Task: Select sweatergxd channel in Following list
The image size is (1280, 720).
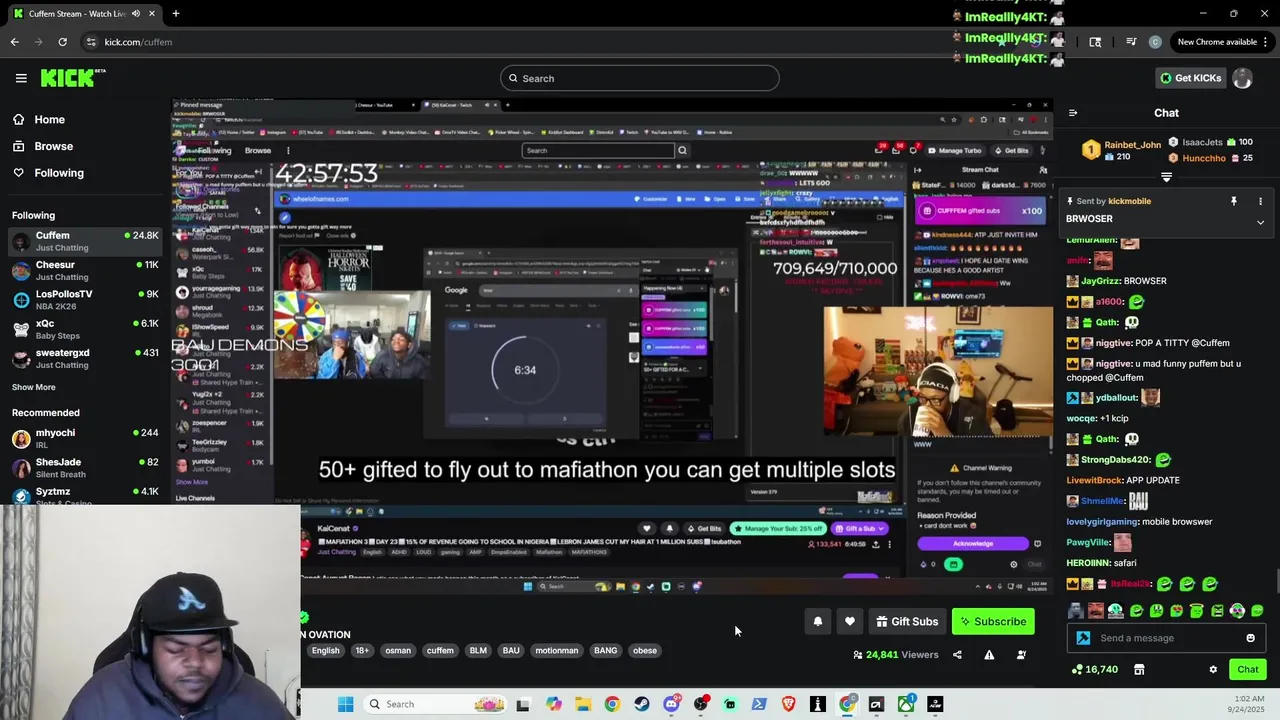Action: tap(85, 358)
